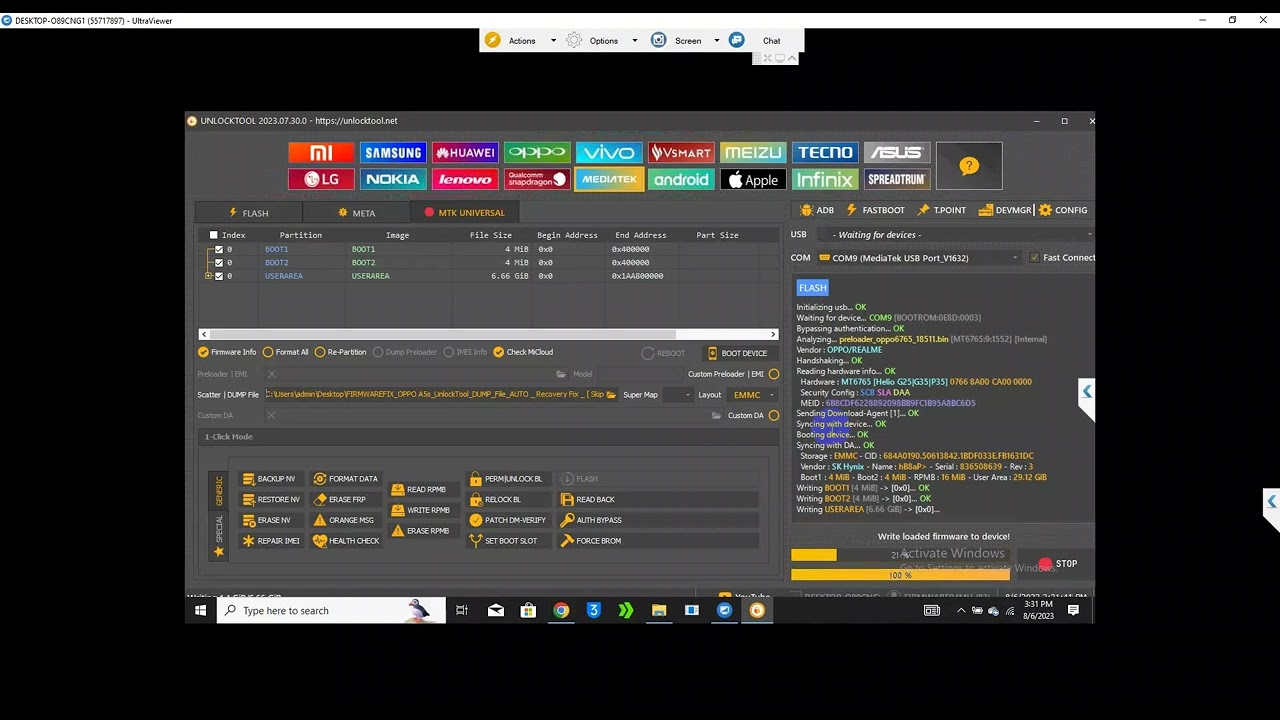Screen dimensions: 1280x720
Task: Open the Layout EMMC dropdown
Action: tap(753, 395)
